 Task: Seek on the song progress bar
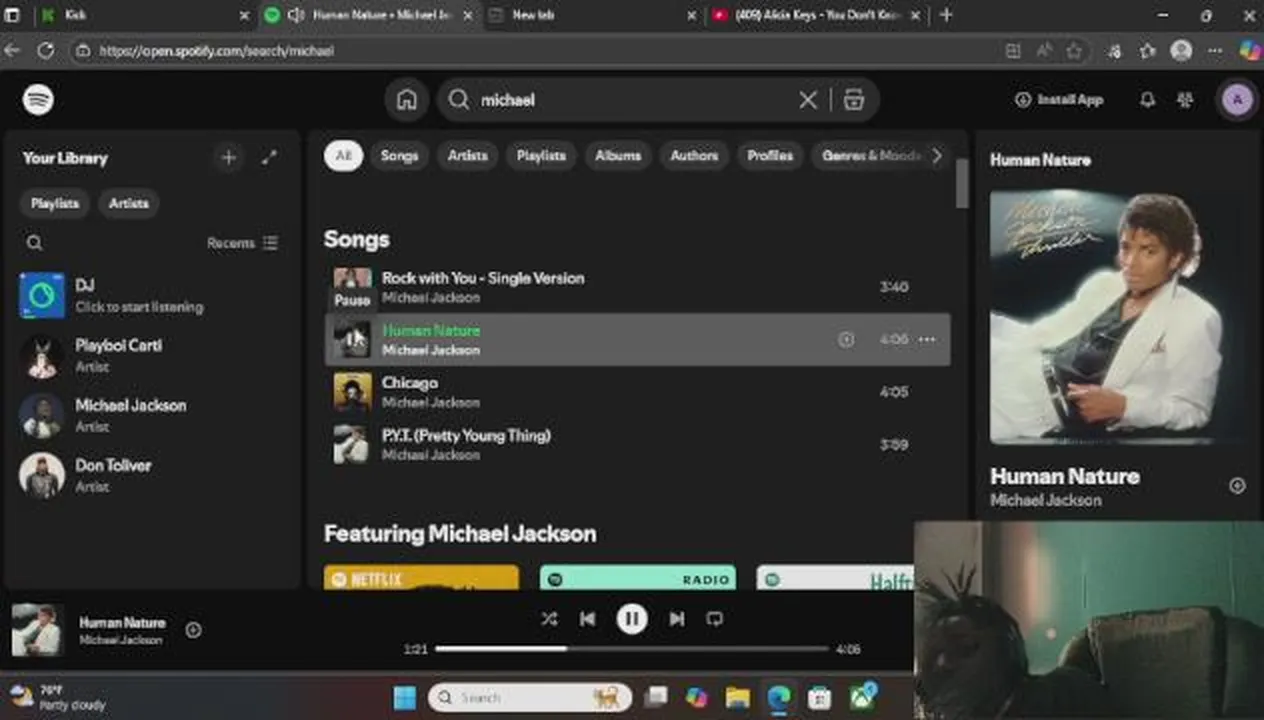pyautogui.click(x=632, y=649)
